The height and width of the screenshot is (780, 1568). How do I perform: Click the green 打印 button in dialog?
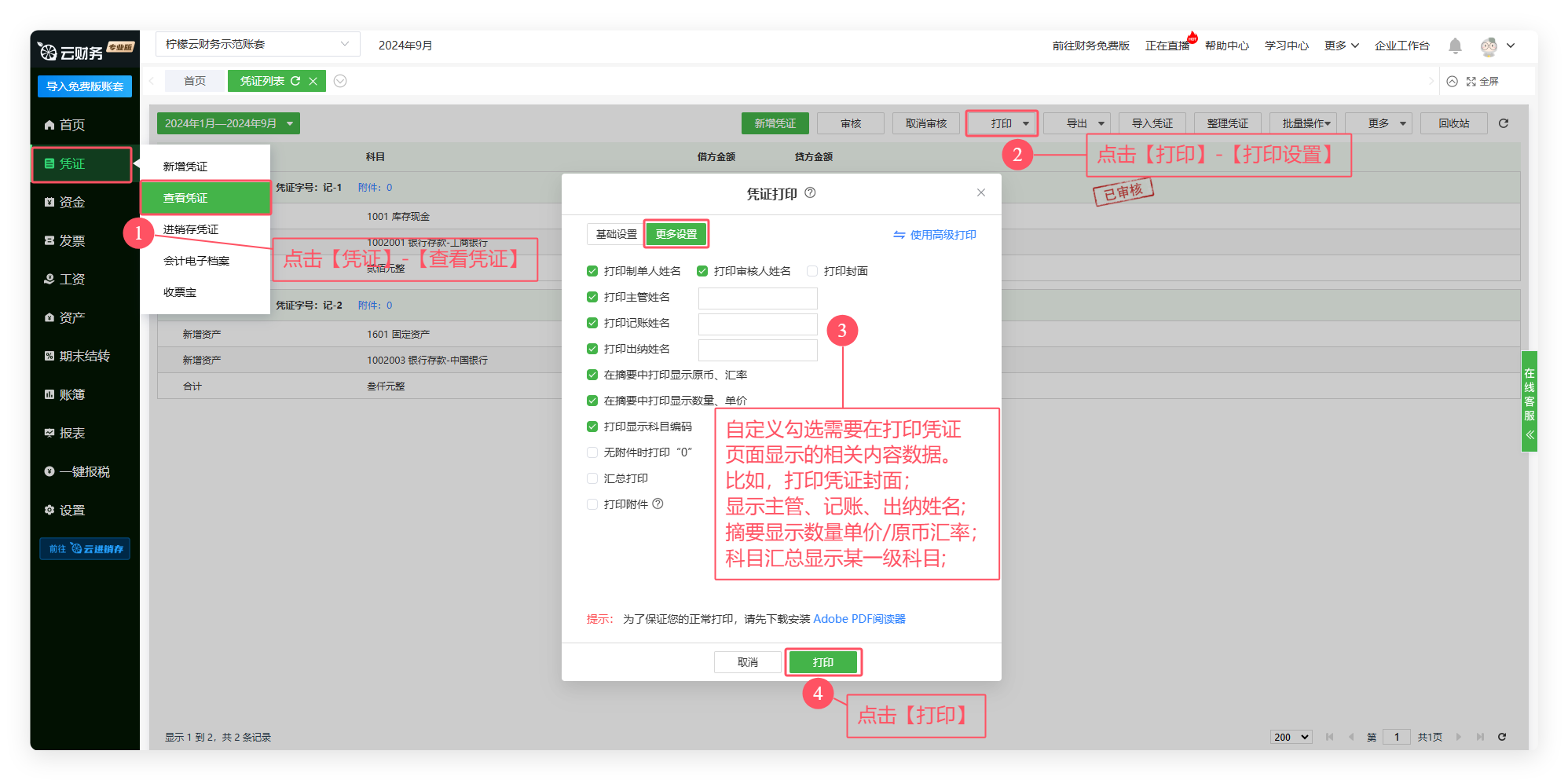pyautogui.click(x=822, y=662)
